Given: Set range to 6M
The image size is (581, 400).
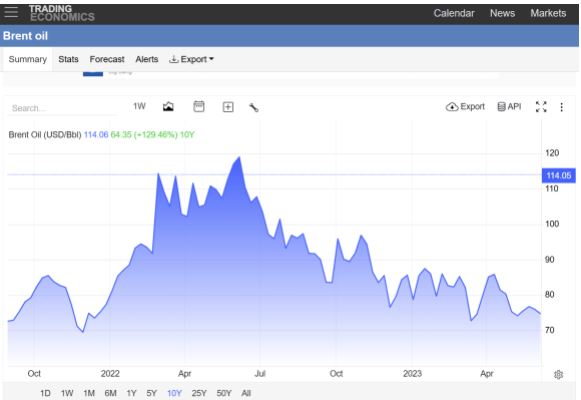Looking at the screenshot, I should 110,393.
